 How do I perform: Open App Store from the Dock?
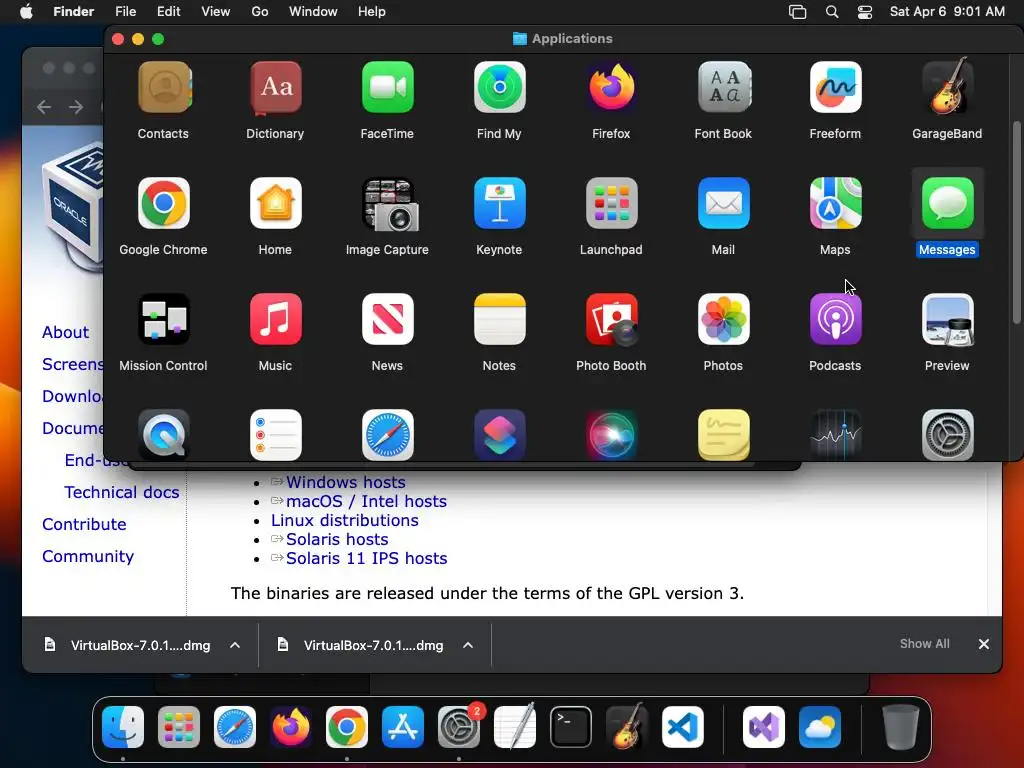coord(403,727)
